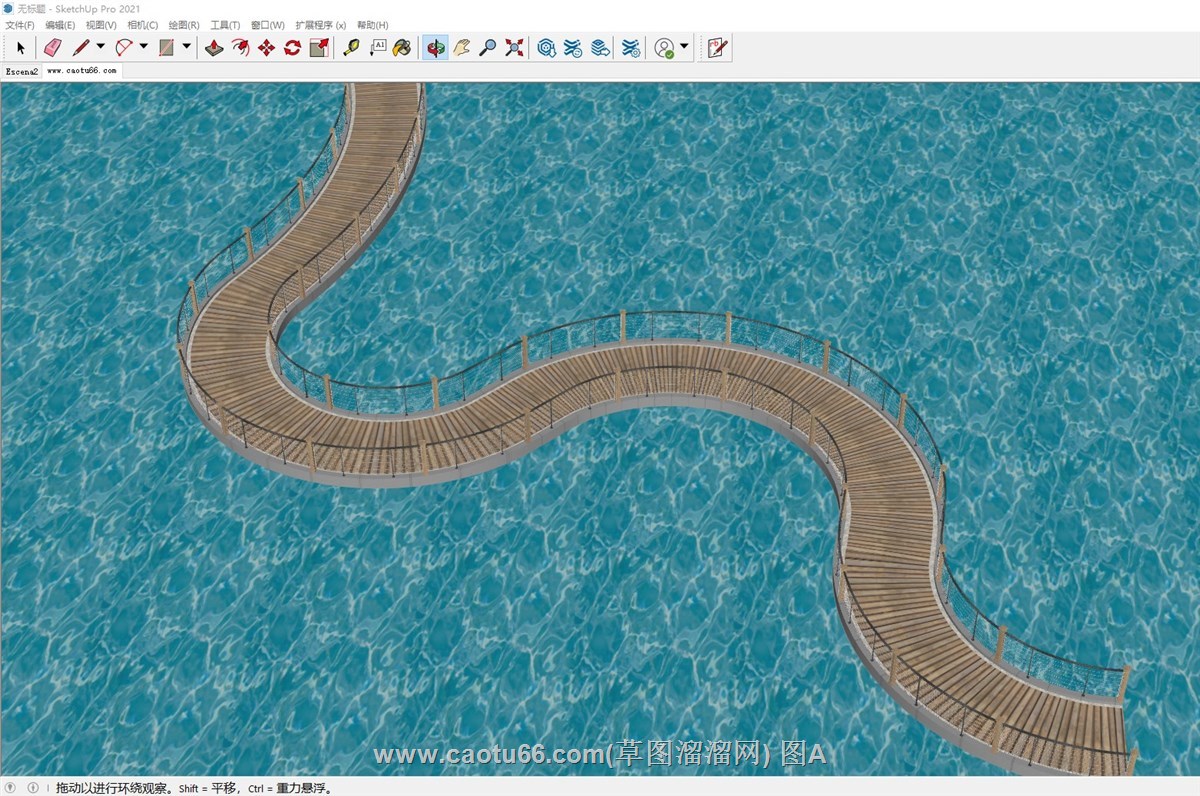Open the 扩展程序 (x) menu
The width and height of the screenshot is (1200, 796).
[x=320, y=25]
